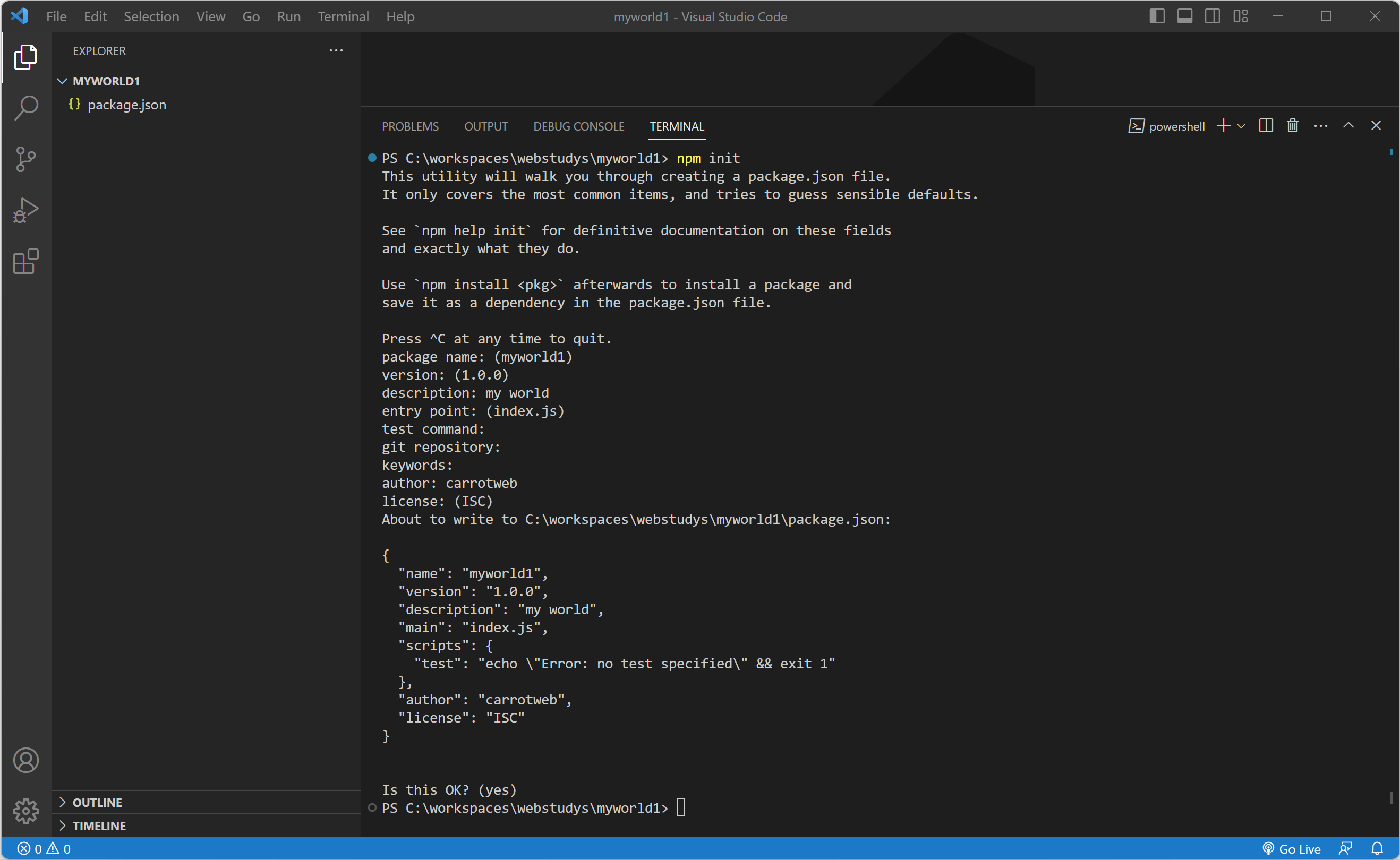
Task: Click Go Live in status bar
Action: 1291,849
